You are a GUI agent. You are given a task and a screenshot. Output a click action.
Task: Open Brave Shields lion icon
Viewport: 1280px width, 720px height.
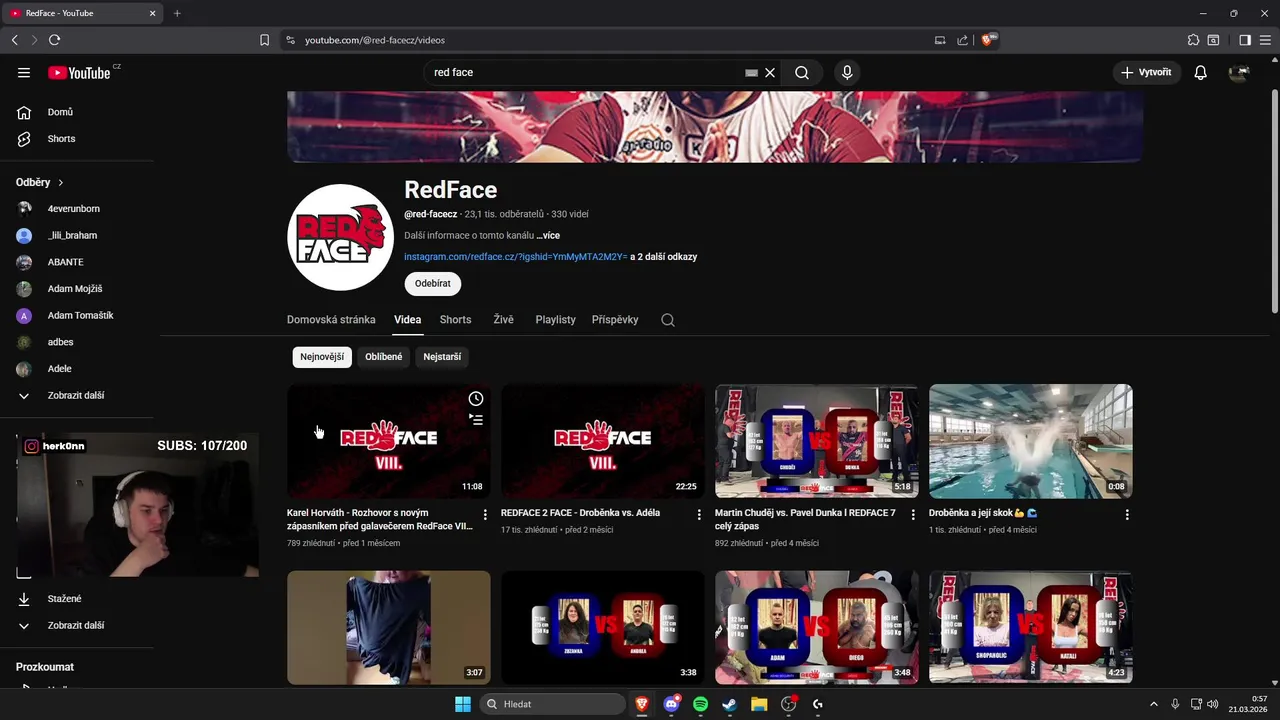987,40
